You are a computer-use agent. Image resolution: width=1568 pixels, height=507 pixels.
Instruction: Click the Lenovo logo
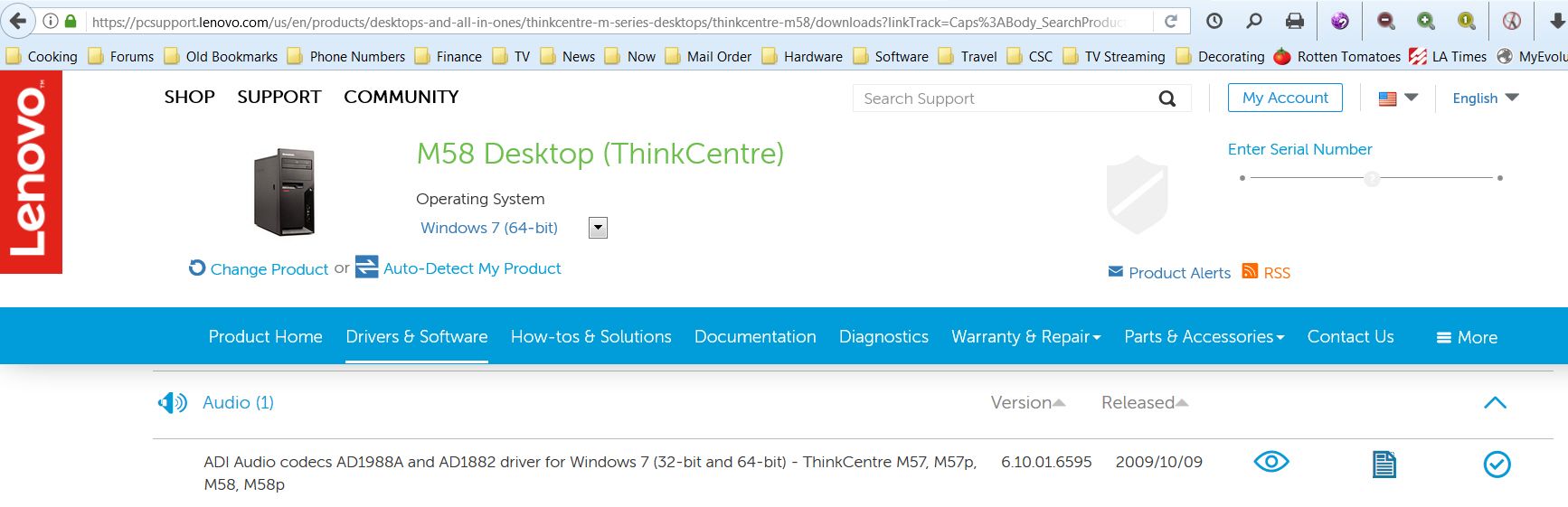[x=31, y=172]
